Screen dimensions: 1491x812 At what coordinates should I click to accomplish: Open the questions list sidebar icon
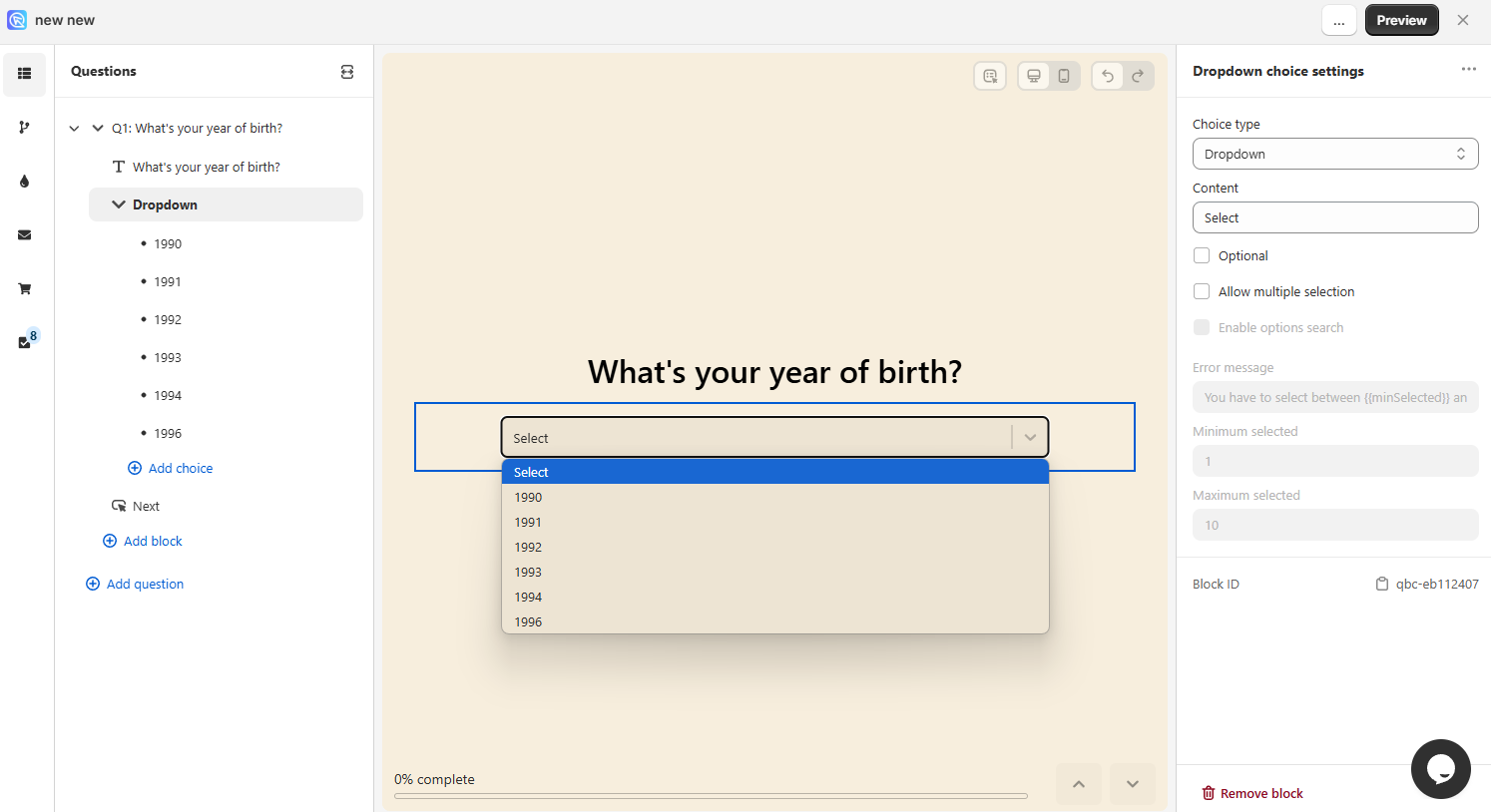25,74
